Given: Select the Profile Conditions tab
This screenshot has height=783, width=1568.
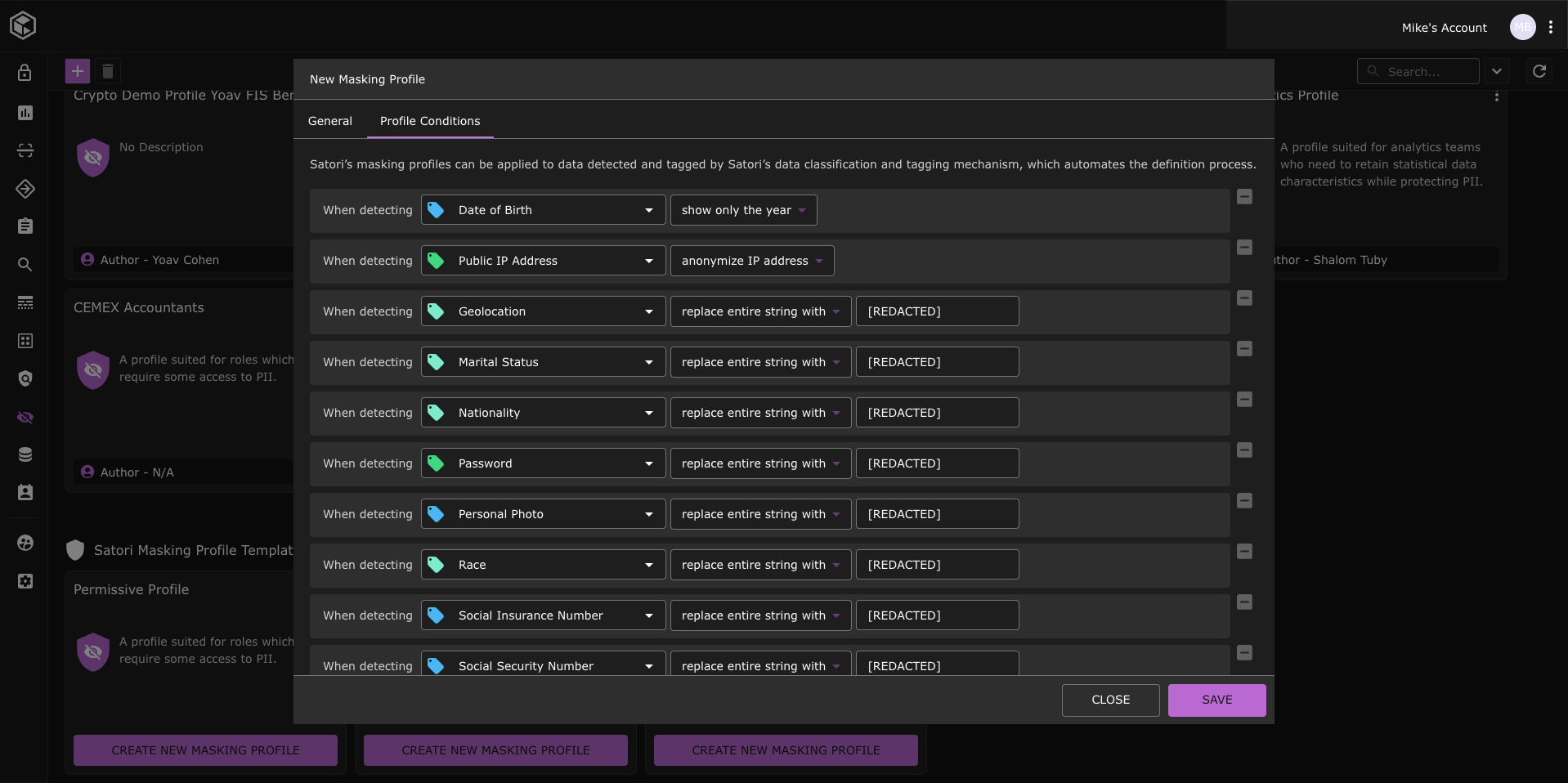Looking at the screenshot, I should [430, 121].
